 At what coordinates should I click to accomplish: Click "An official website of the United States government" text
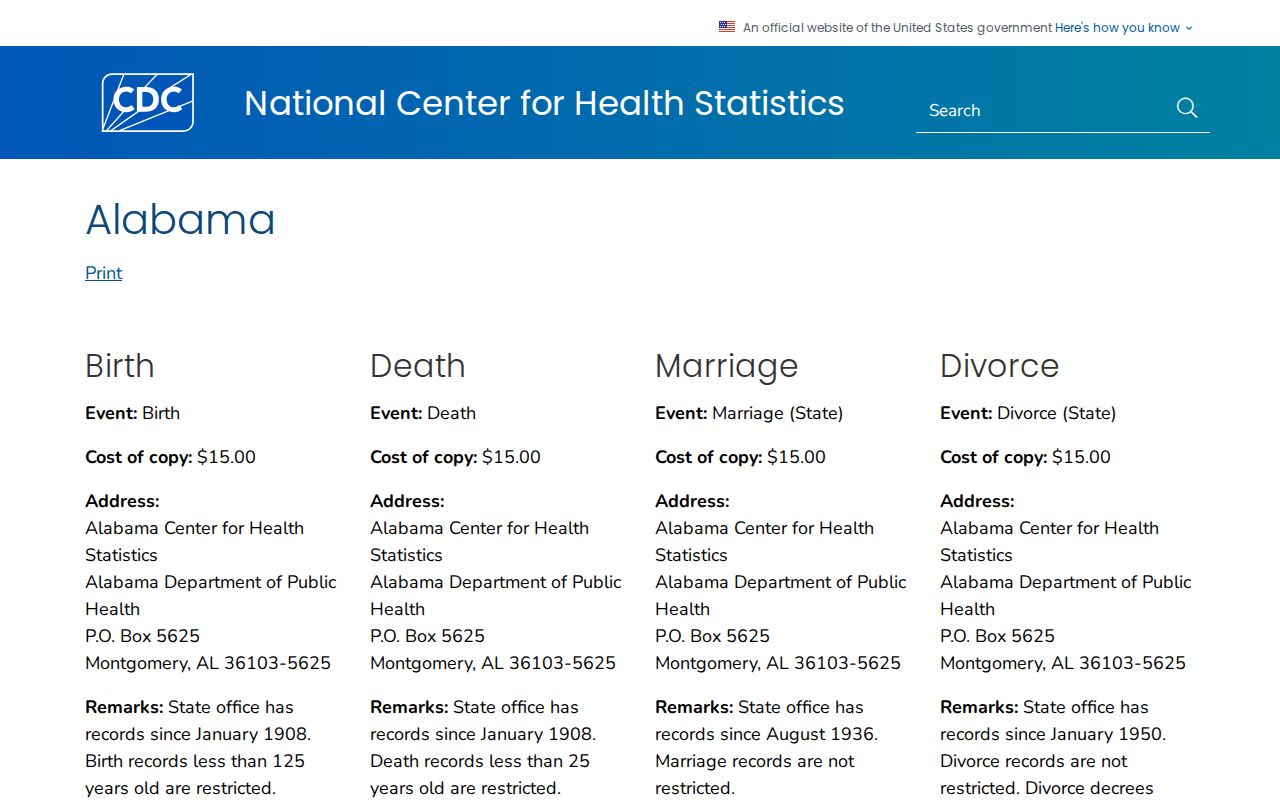[x=897, y=28]
